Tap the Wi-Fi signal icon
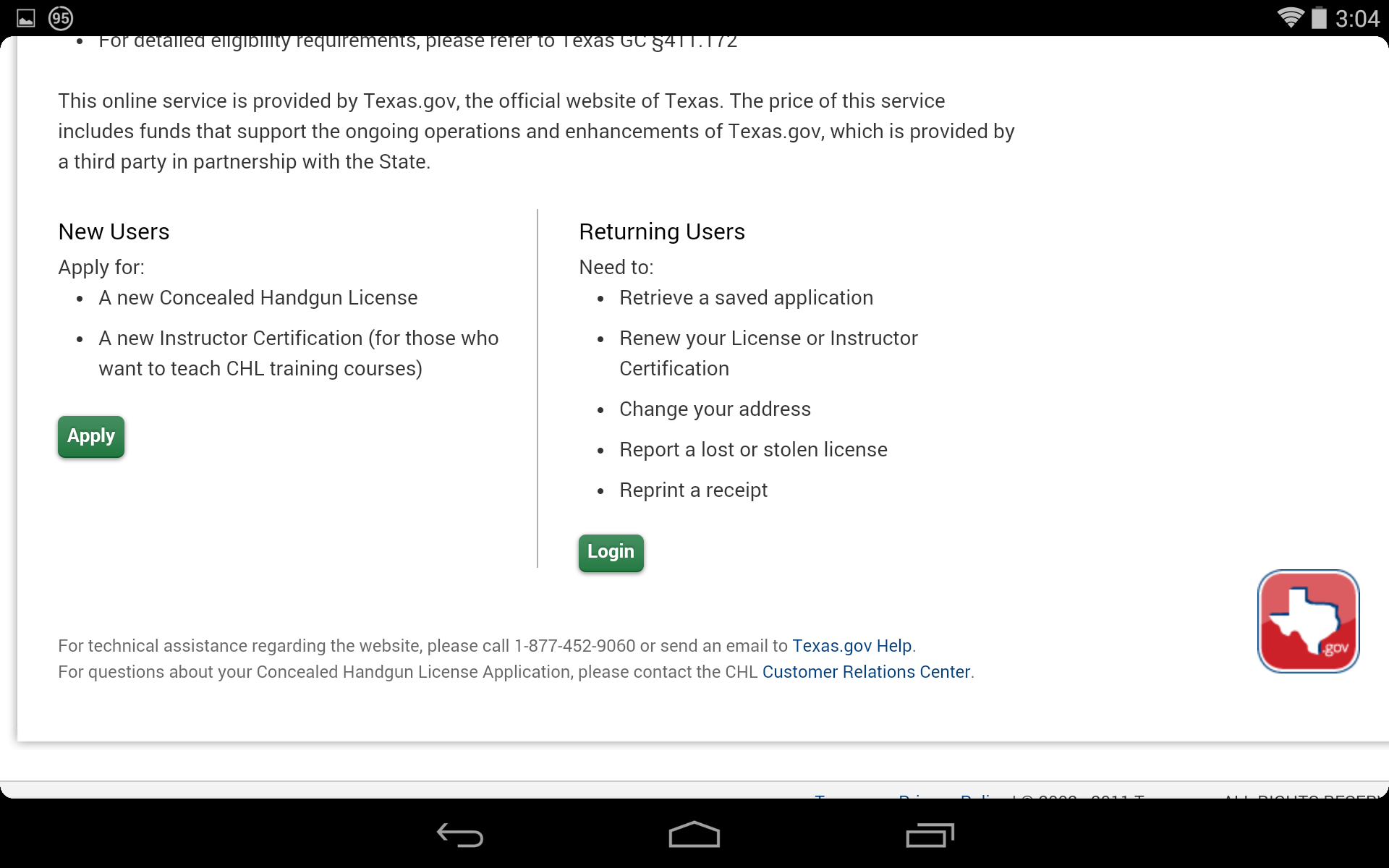Screen dimensions: 1389x868 point(1289,17)
